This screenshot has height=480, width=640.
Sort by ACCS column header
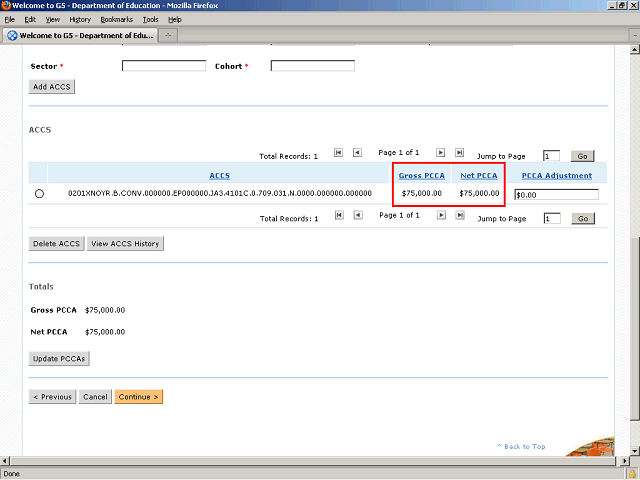220,176
